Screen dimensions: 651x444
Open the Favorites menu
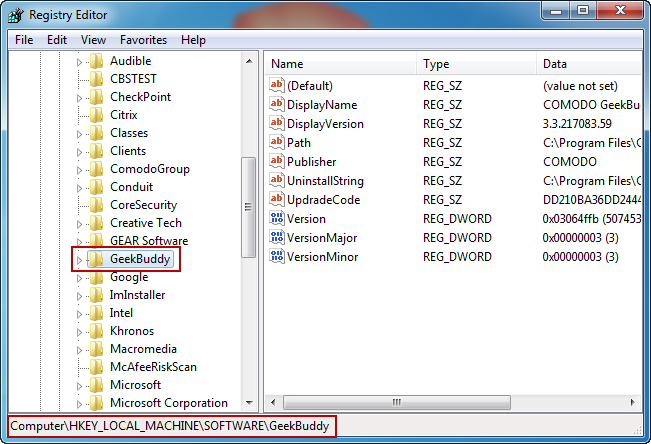point(143,40)
